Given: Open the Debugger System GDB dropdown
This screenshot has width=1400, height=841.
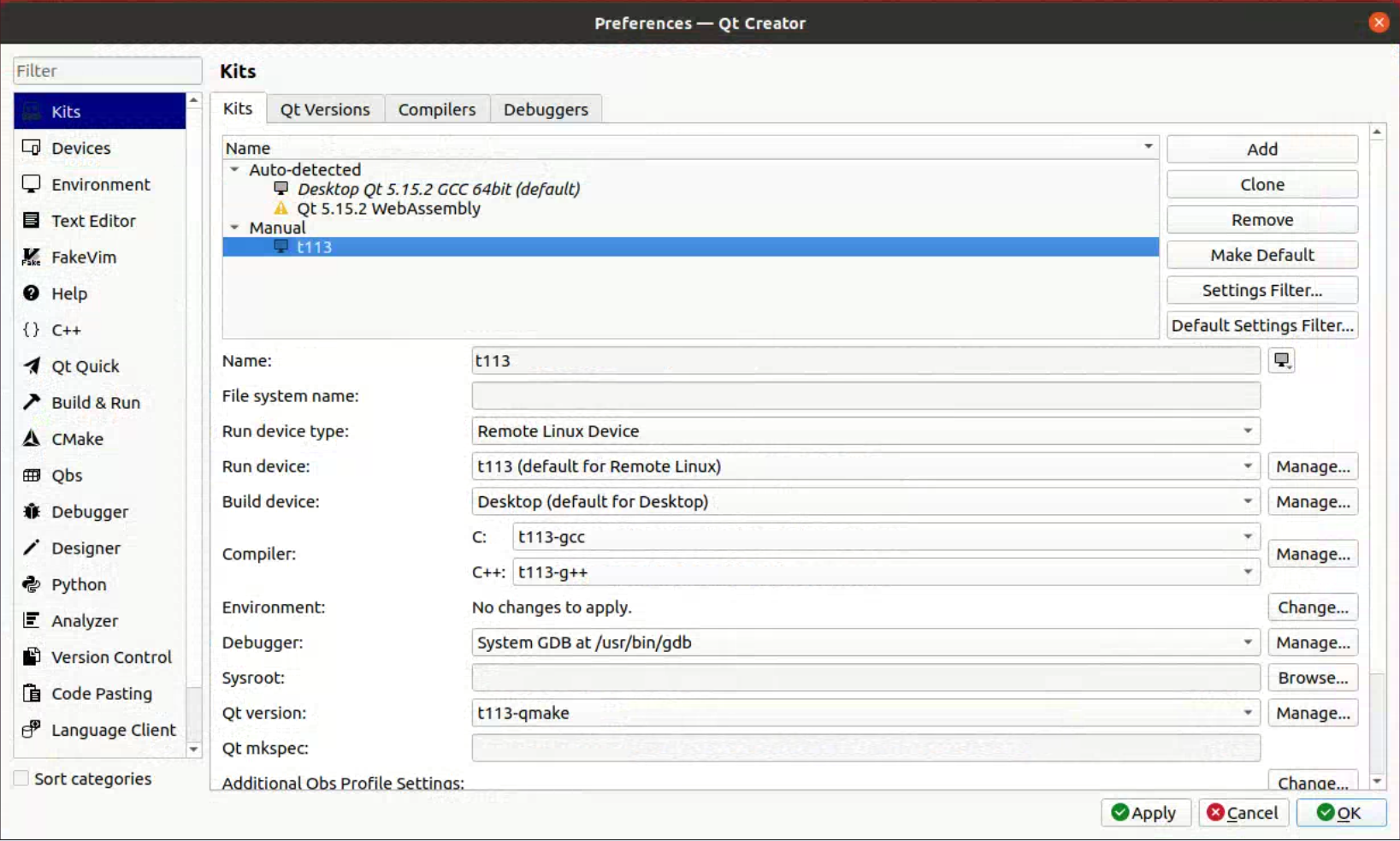Looking at the screenshot, I should pyautogui.click(x=865, y=642).
